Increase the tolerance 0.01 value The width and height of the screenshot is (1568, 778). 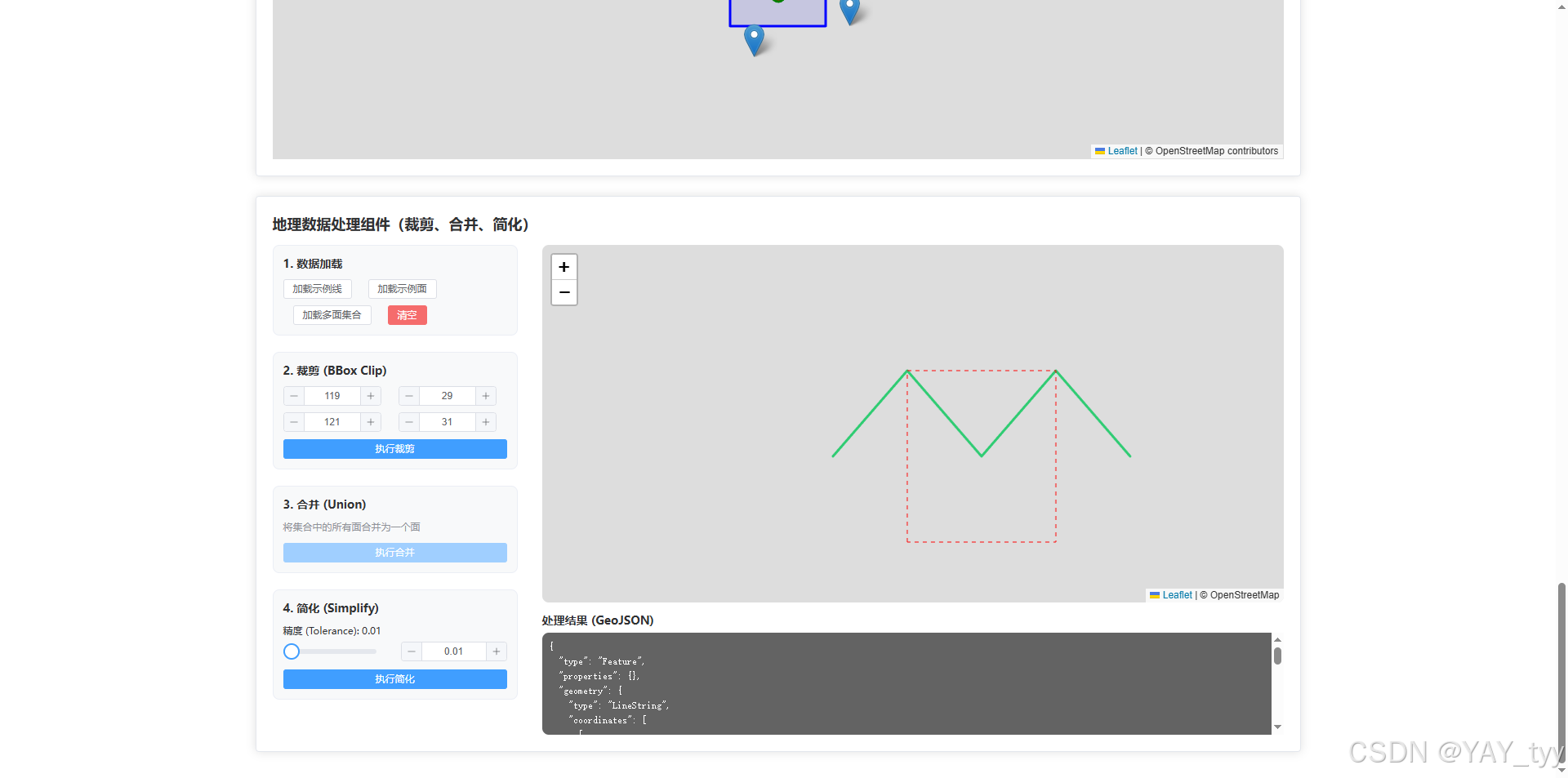497,651
